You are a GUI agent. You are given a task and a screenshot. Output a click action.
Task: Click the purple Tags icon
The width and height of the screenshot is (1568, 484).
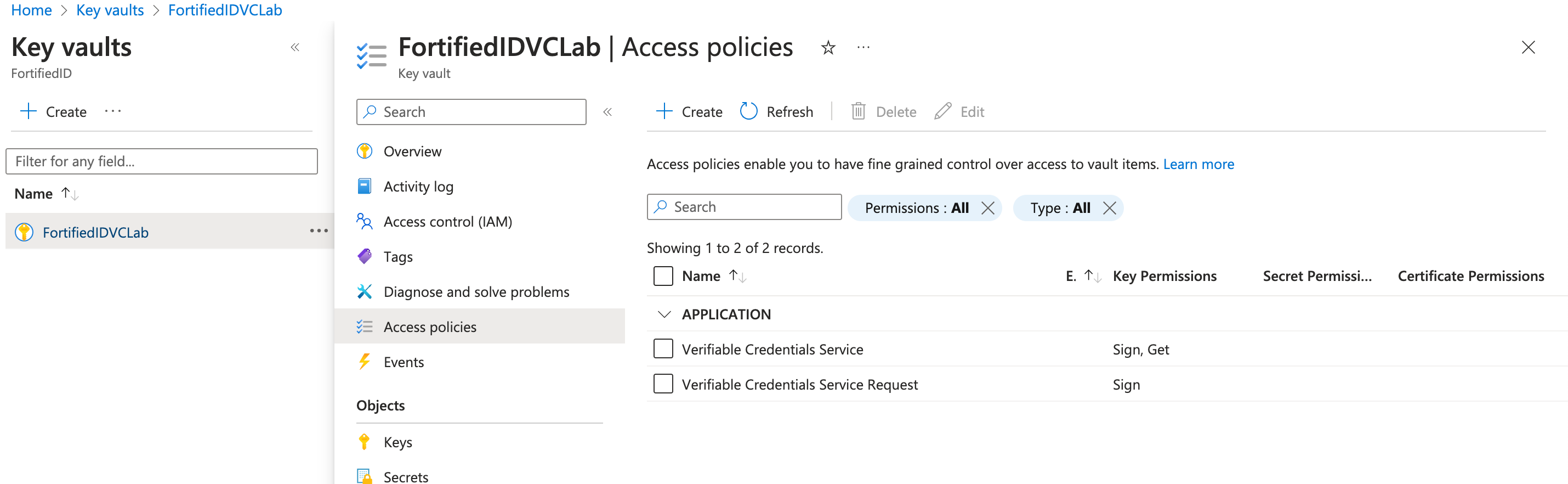[365, 257]
